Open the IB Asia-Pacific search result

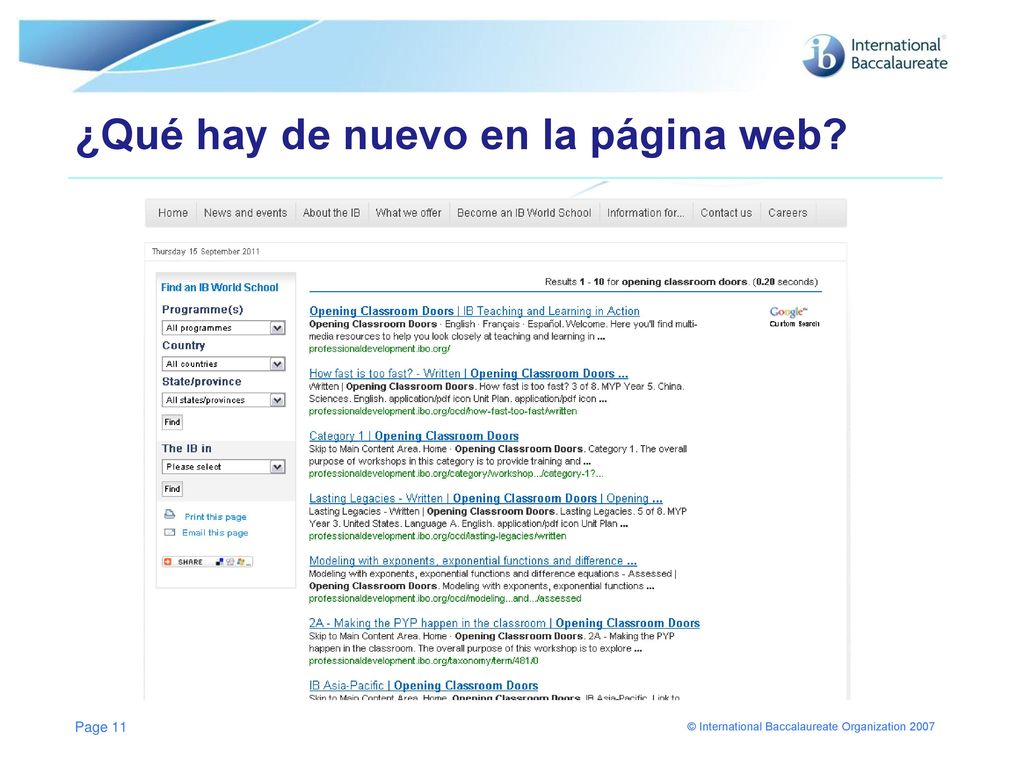(x=423, y=686)
